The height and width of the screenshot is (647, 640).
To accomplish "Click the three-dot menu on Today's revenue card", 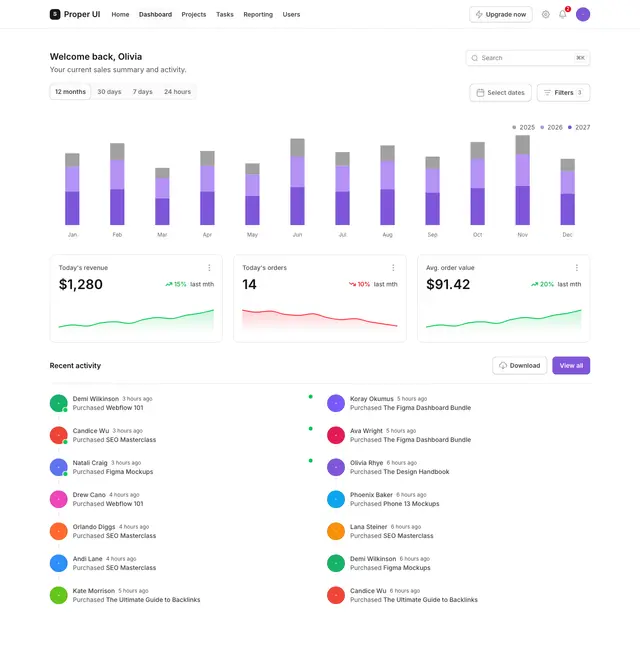I will [x=209, y=268].
